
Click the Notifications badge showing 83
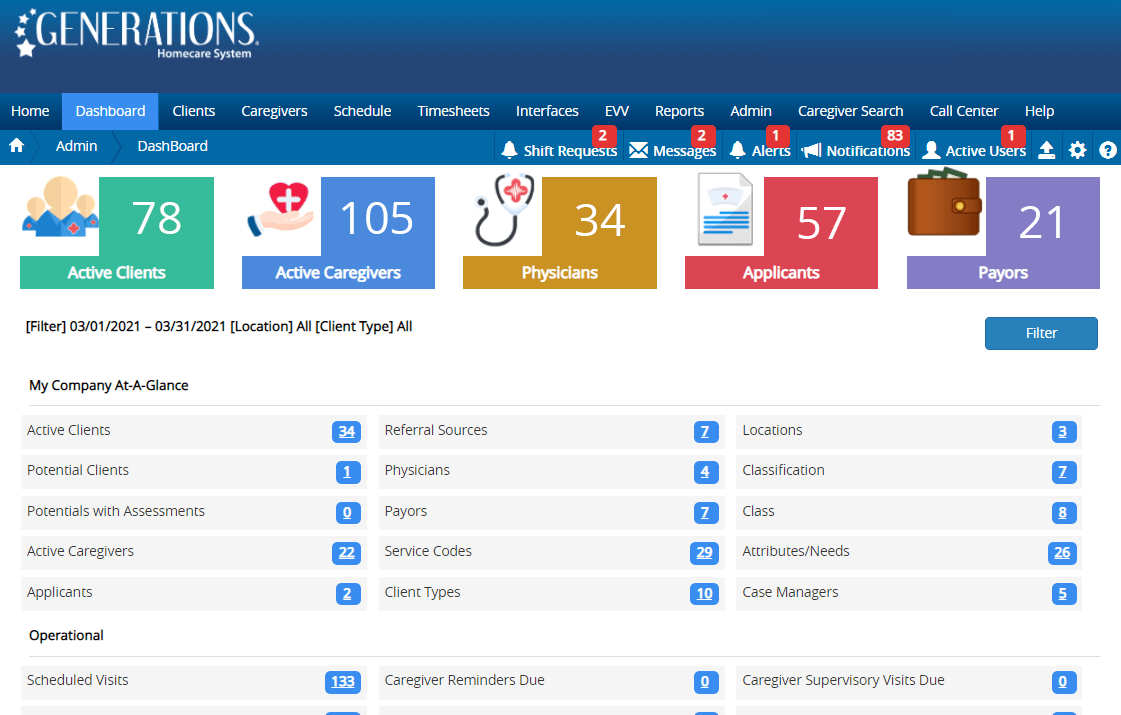pyautogui.click(x=895, y=135)
